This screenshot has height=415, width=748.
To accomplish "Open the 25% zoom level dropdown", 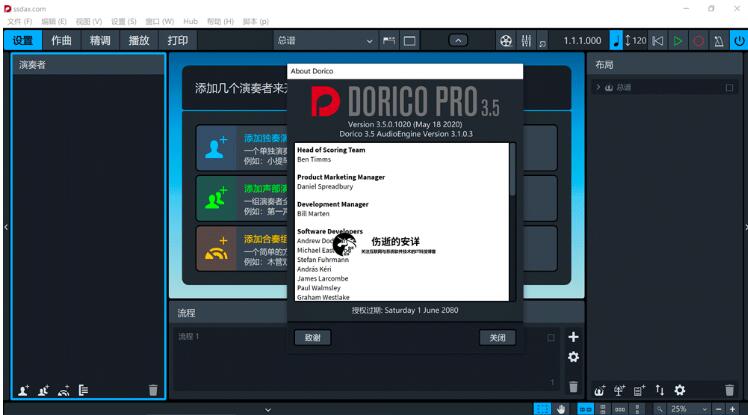I will pyautogui.click(x=688, y=409).
